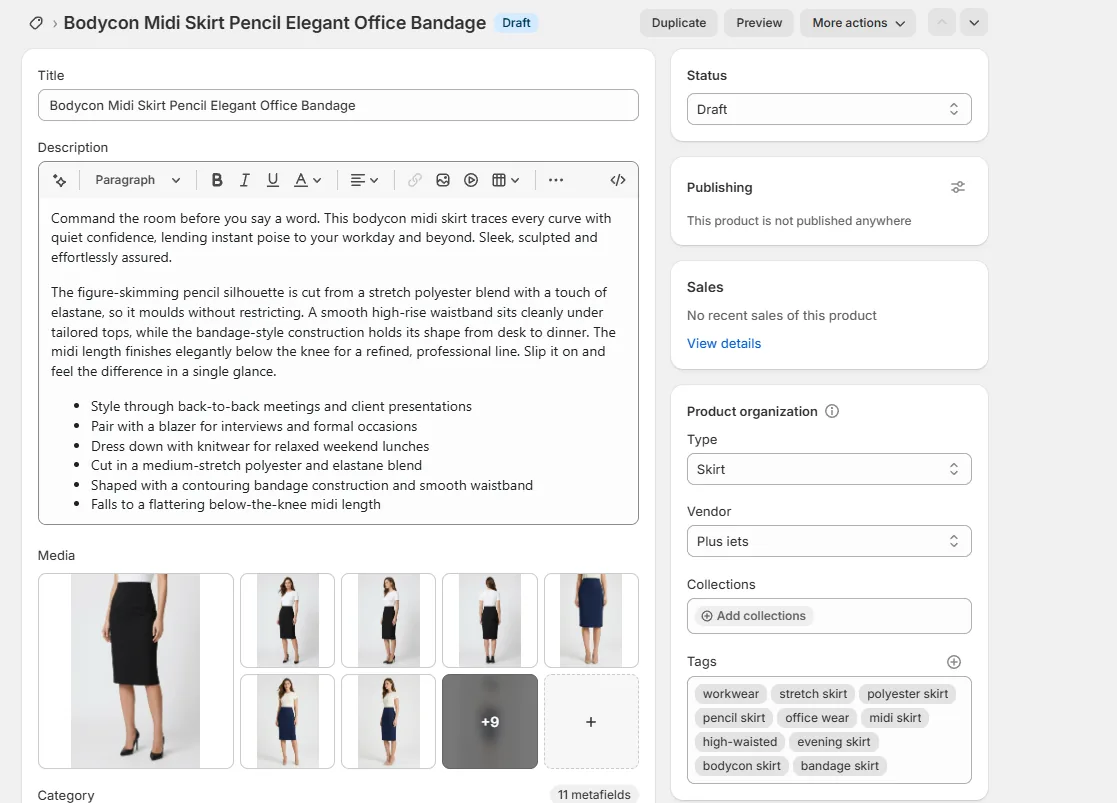Click 'This product is not published anywhere'
Image resolution: width=1117 pixels, height=803 pixels.
799,221
